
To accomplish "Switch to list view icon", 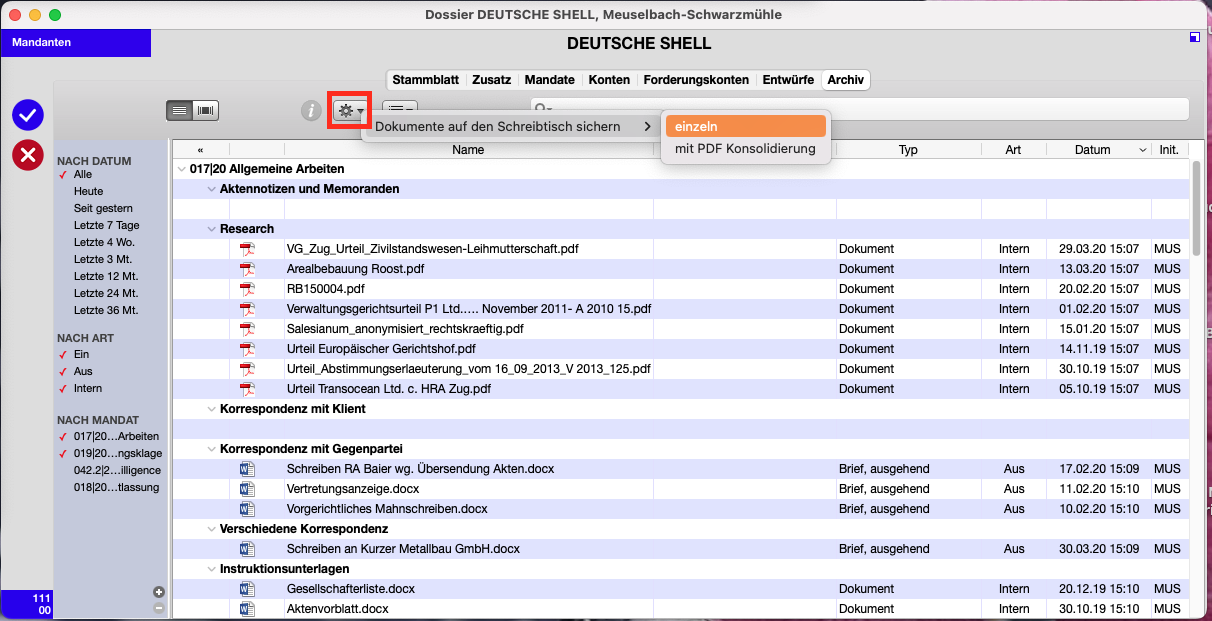I will [x=179, y=110].
